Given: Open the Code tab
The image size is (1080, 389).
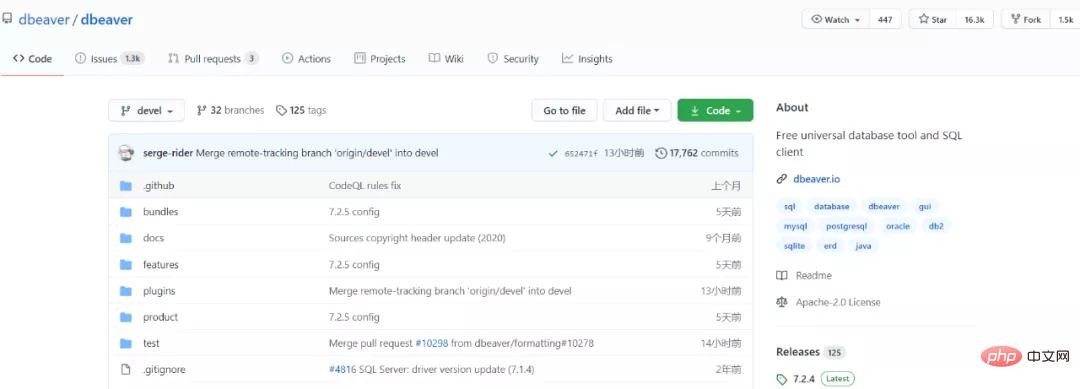Looking at the screenshot, I should pos(32,59).
